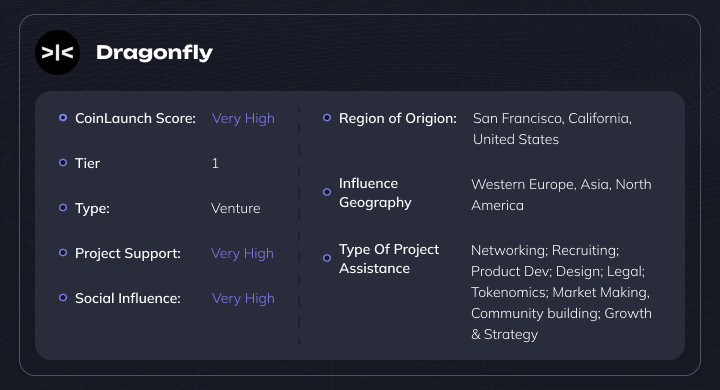Click the bullet beside Project Support

[x=63, y=253]
